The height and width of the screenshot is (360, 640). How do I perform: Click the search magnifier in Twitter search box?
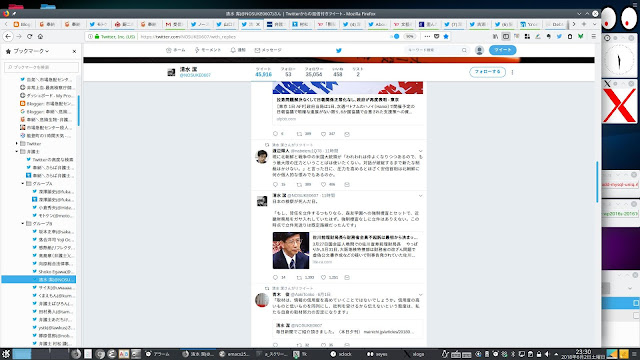coord(464,50)
